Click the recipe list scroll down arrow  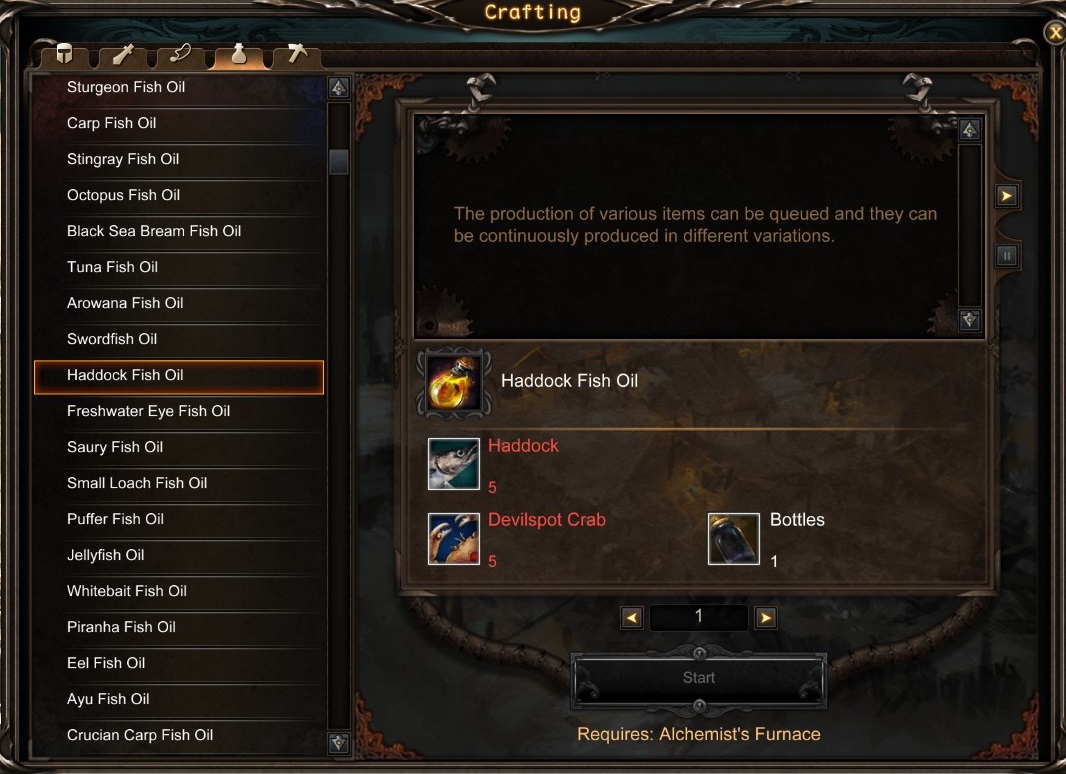click(339, 742)
